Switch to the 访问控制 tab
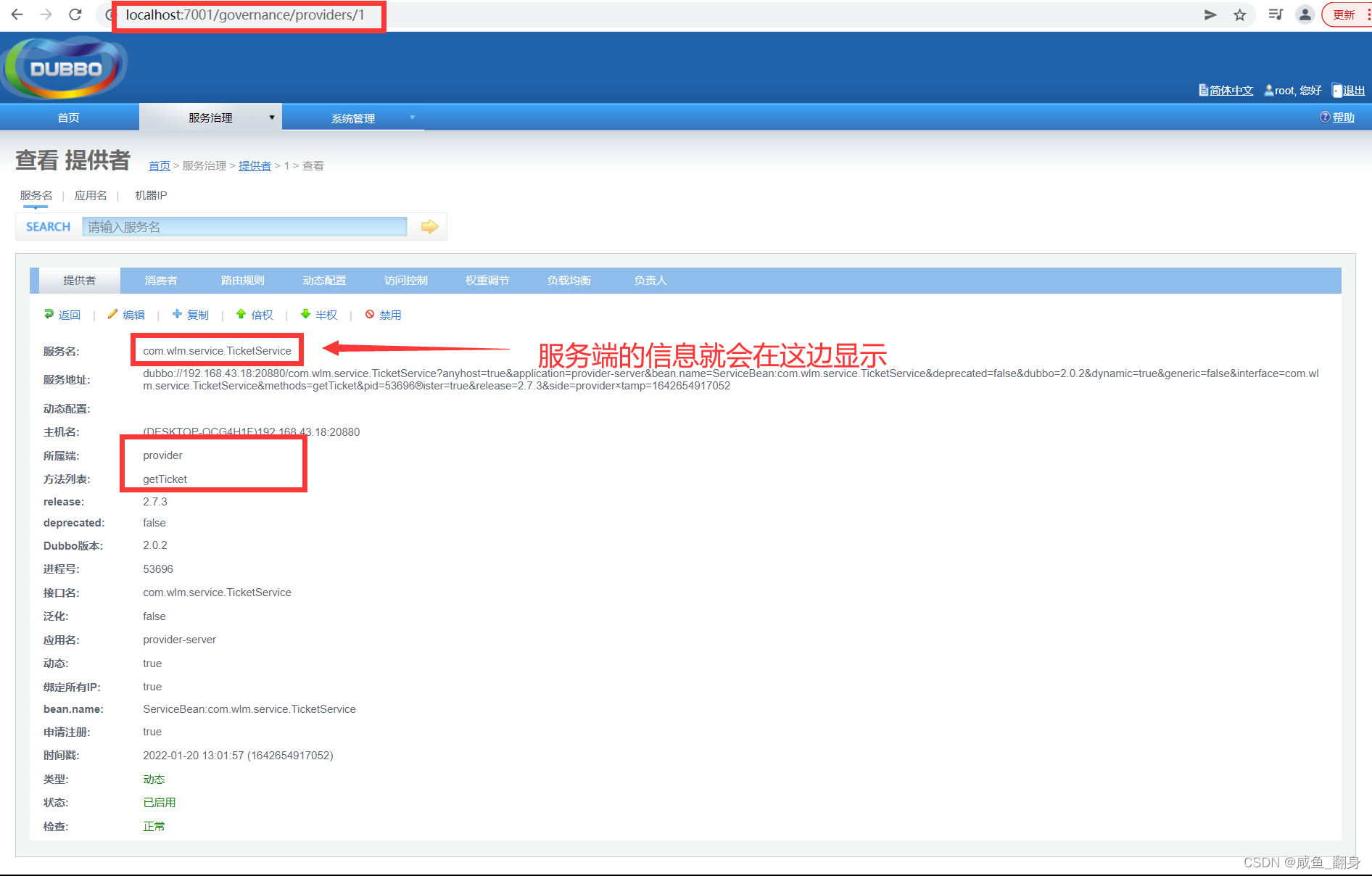The image size is (1372, 876). tap(406, 281)
